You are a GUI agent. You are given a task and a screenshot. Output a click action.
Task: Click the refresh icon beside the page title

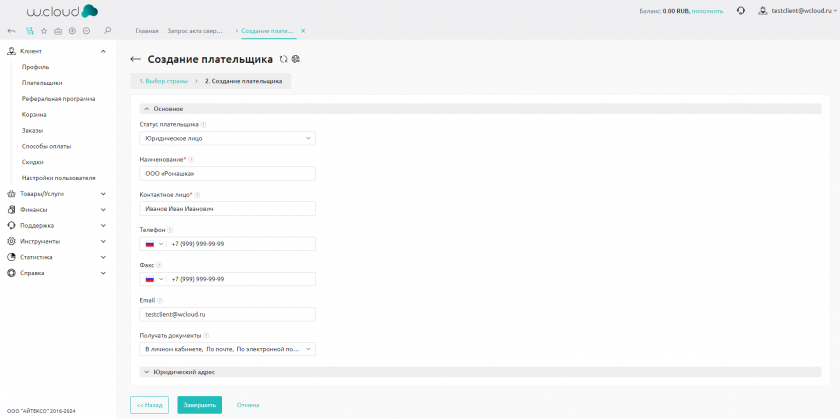click(284, 59)
